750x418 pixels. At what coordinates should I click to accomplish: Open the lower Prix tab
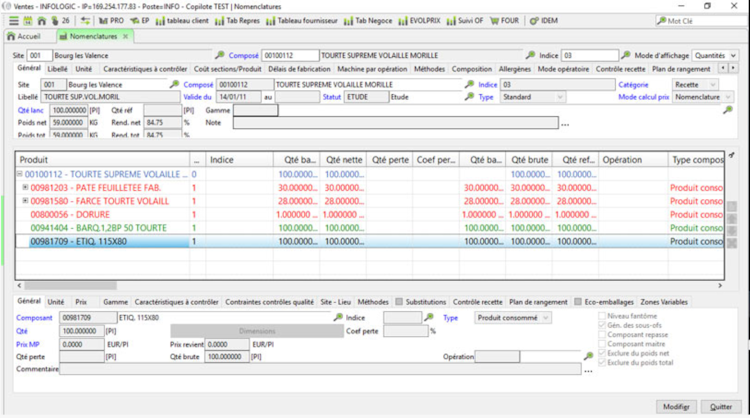click(x=81, y=302)
